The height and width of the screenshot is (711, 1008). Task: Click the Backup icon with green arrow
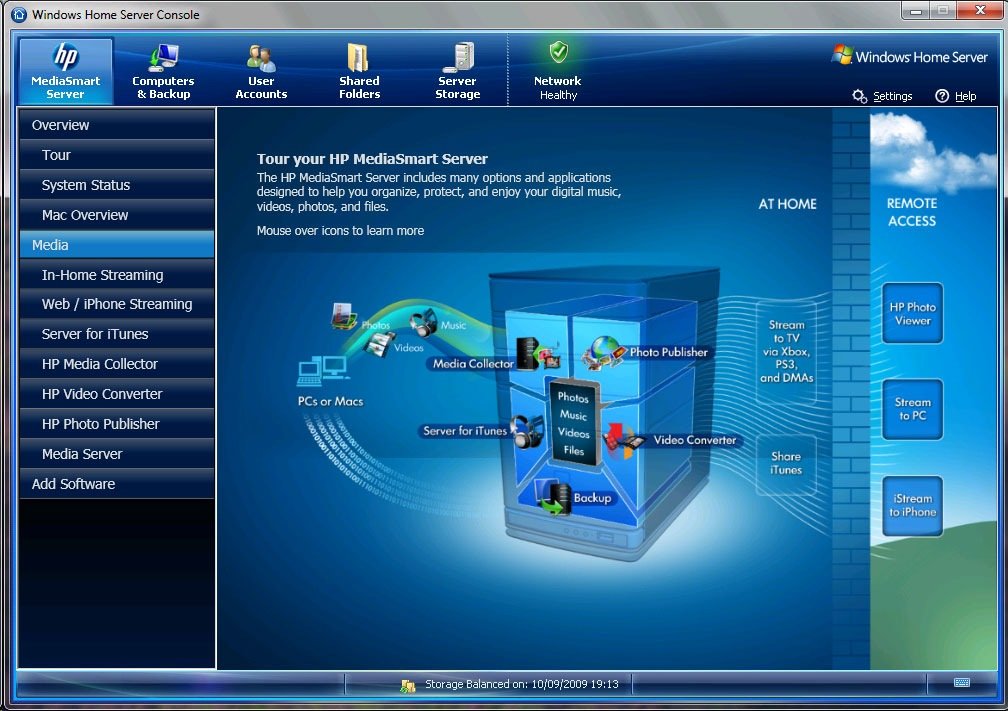point(553,498)
